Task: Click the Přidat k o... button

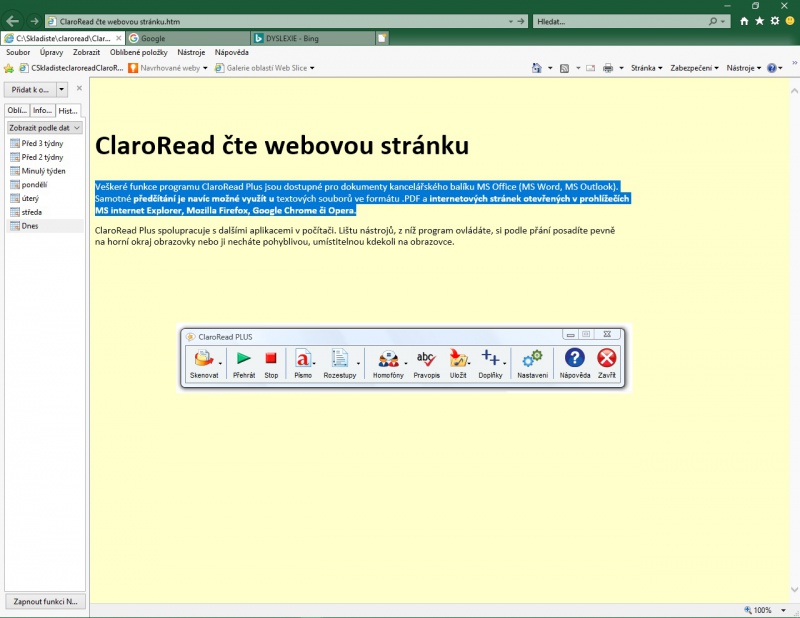Action: [30, 90]
